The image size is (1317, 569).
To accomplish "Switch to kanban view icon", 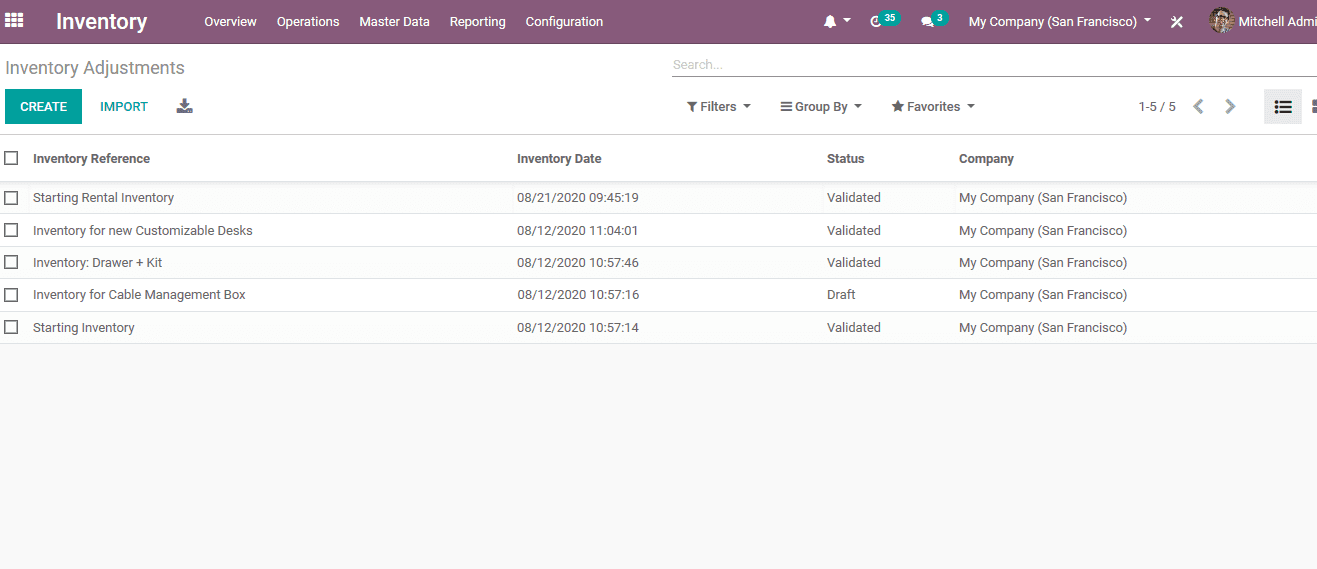I will pyautogui.click(x=1312, y=106).
